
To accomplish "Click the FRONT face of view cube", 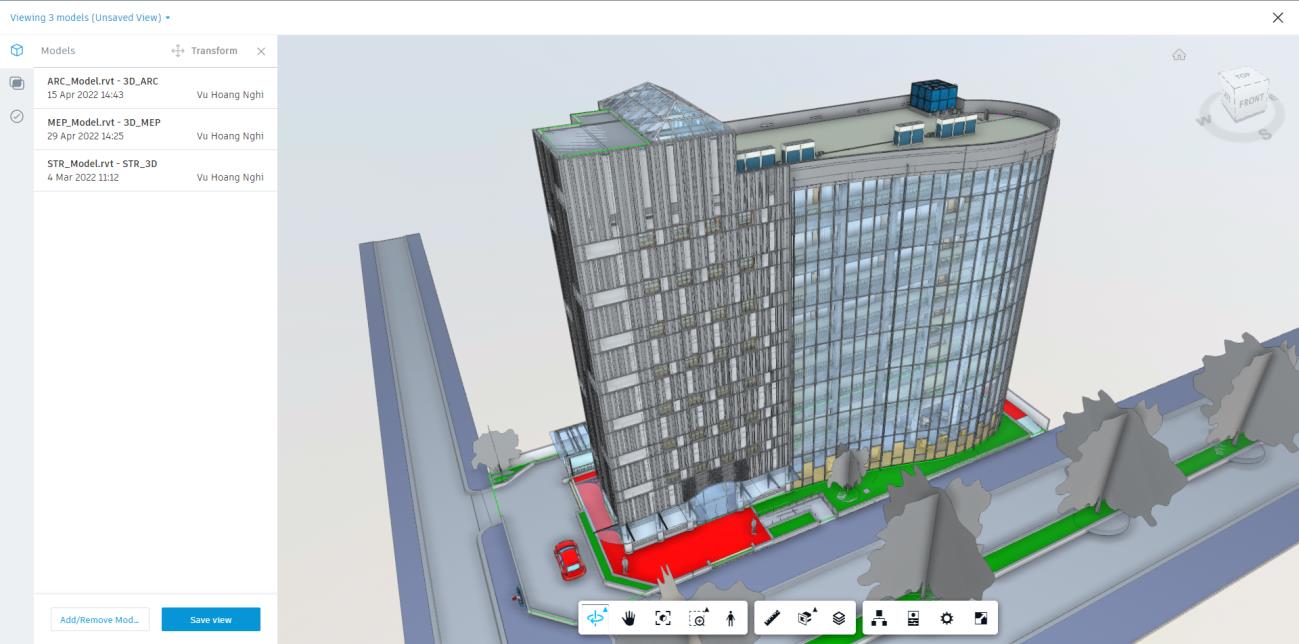I will click(x=1251, y=103).
